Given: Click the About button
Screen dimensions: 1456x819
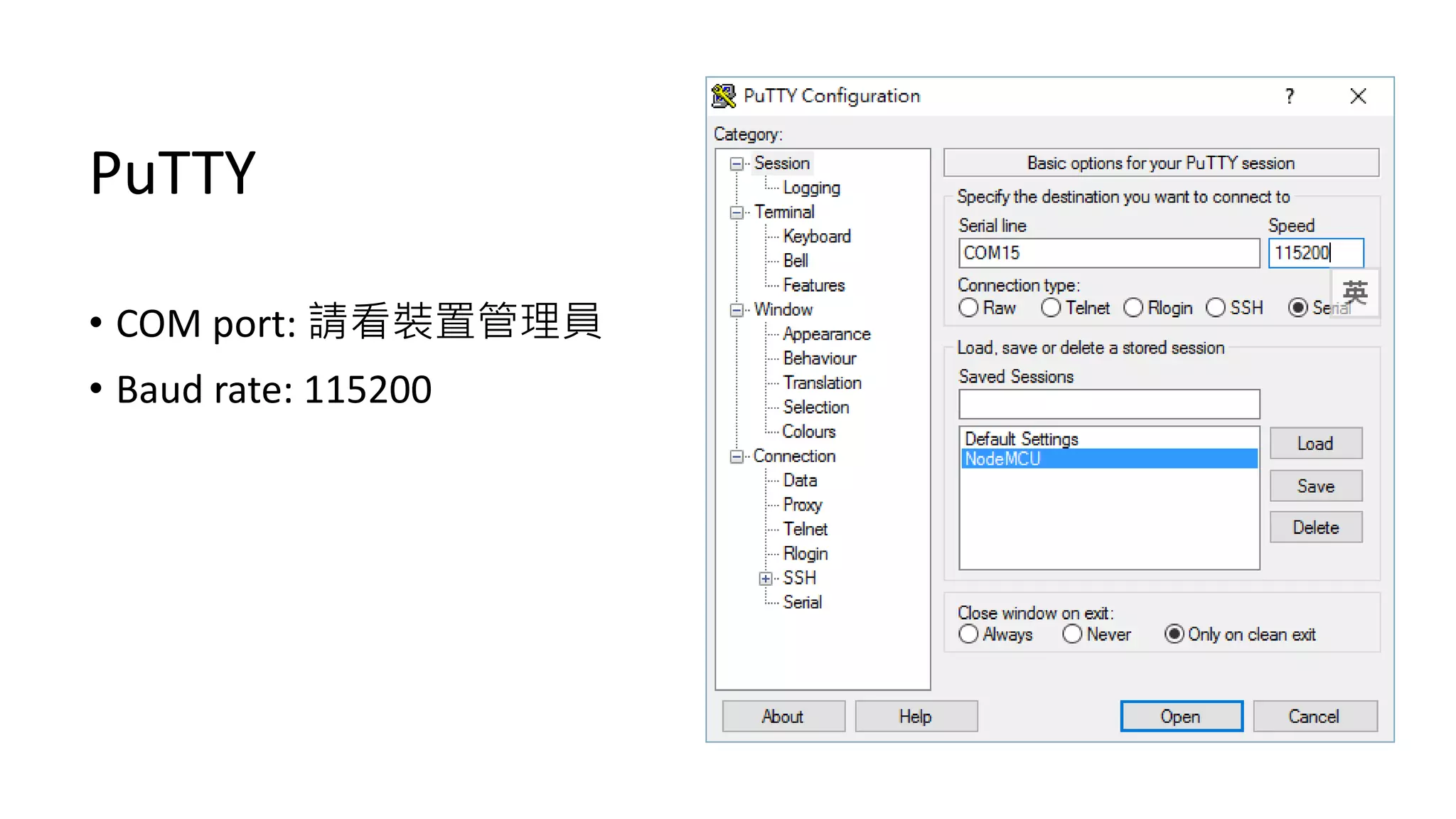Looking at the screenshot, I should tap(783, 717).
